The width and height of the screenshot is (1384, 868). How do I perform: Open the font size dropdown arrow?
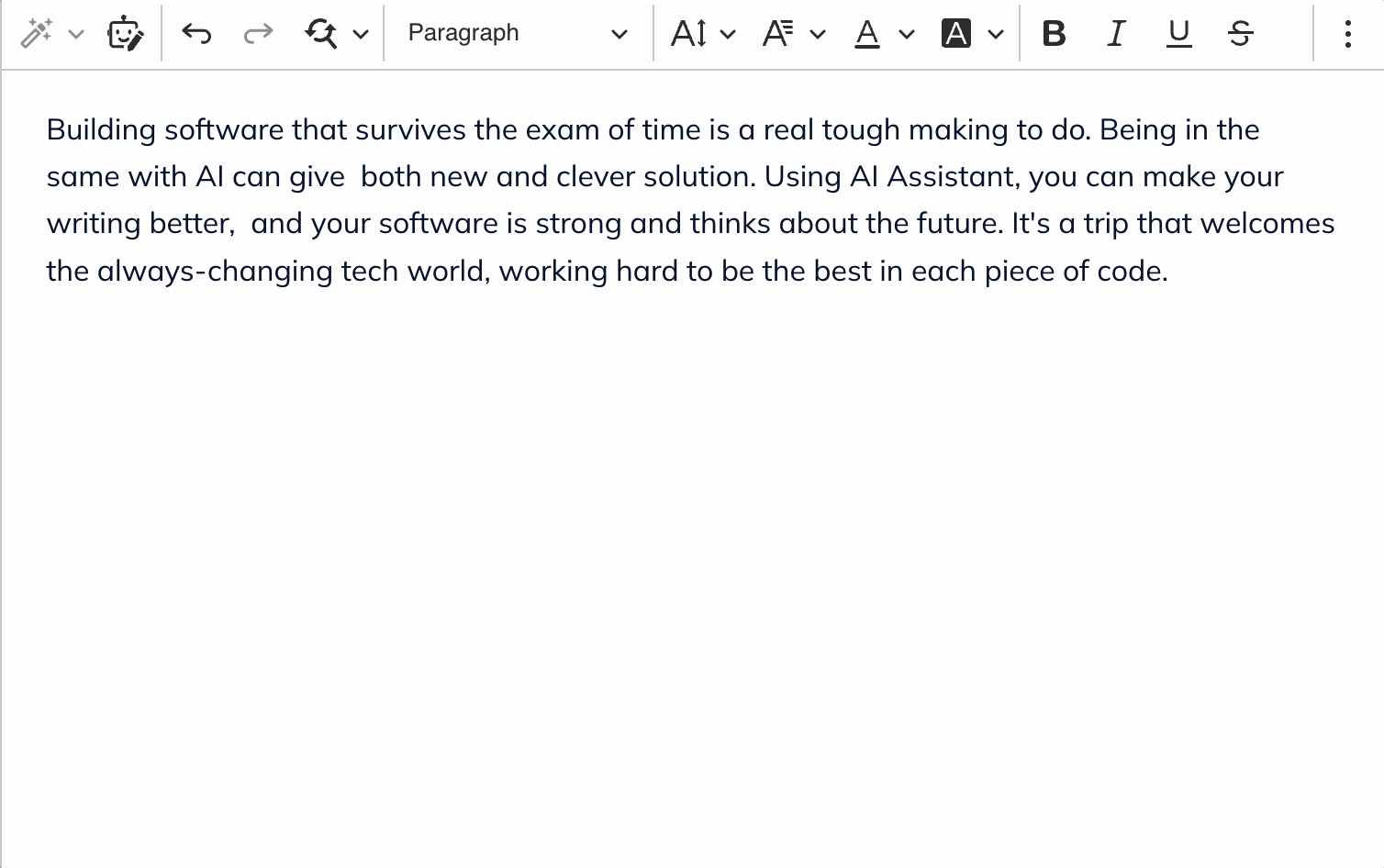pos(728,35)
